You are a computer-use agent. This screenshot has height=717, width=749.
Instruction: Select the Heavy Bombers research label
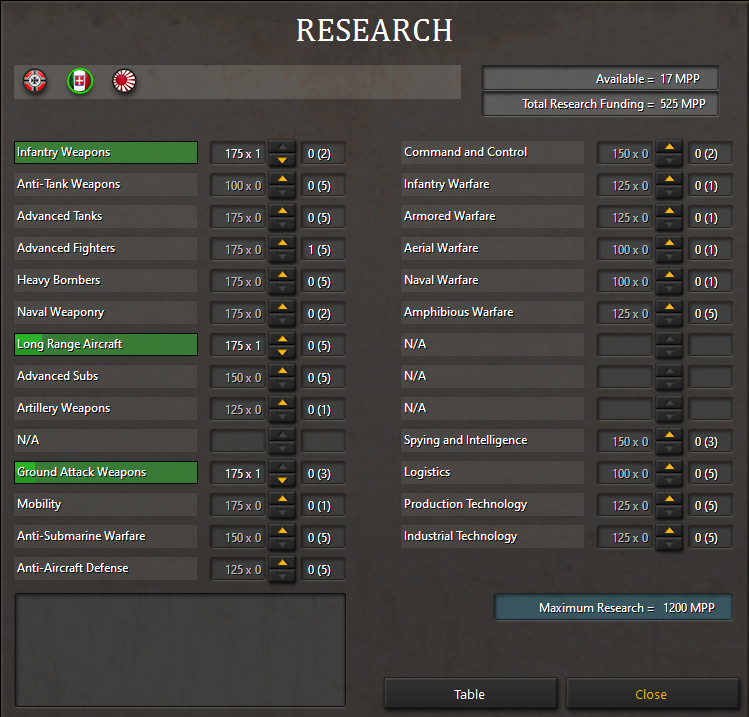[106, 280]
